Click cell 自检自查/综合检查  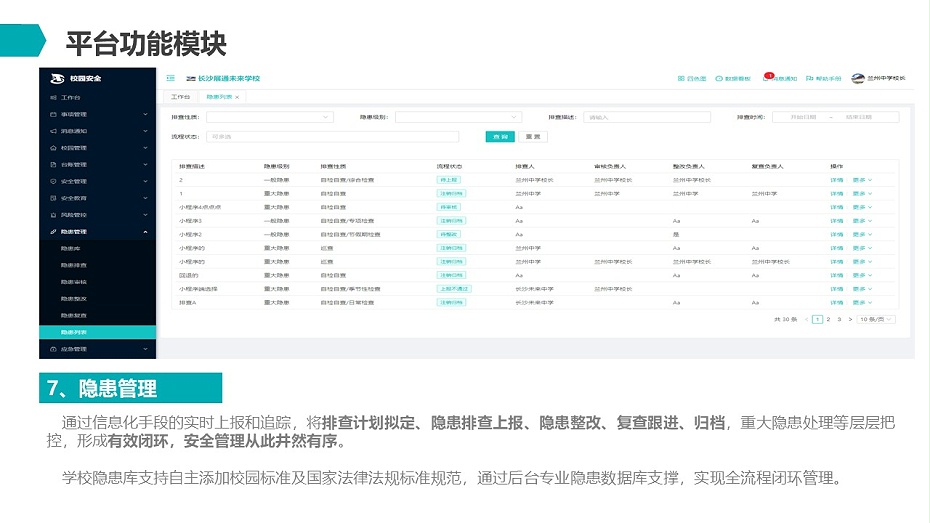click(x=348, y=180)
